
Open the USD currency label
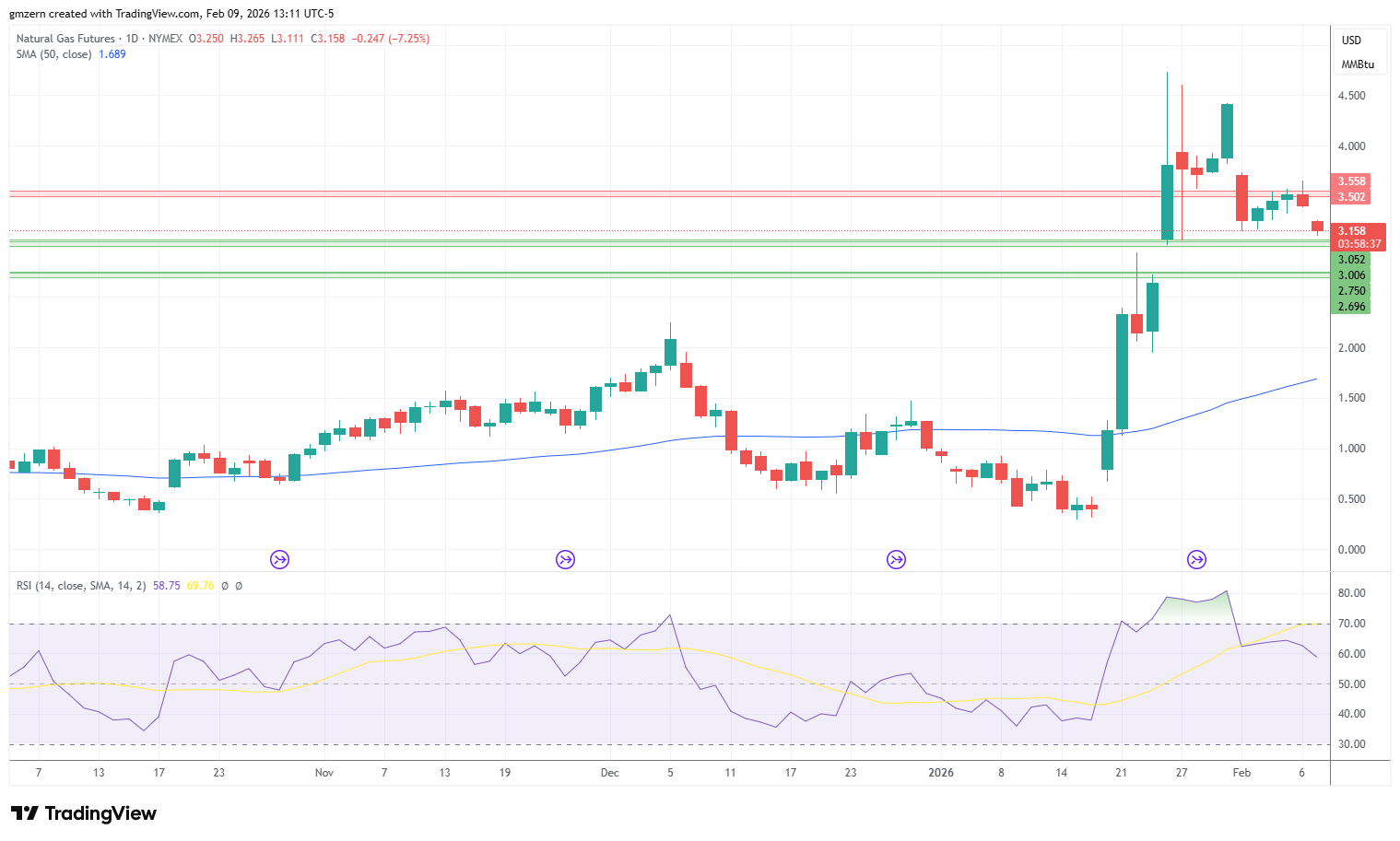point(1351,41)
